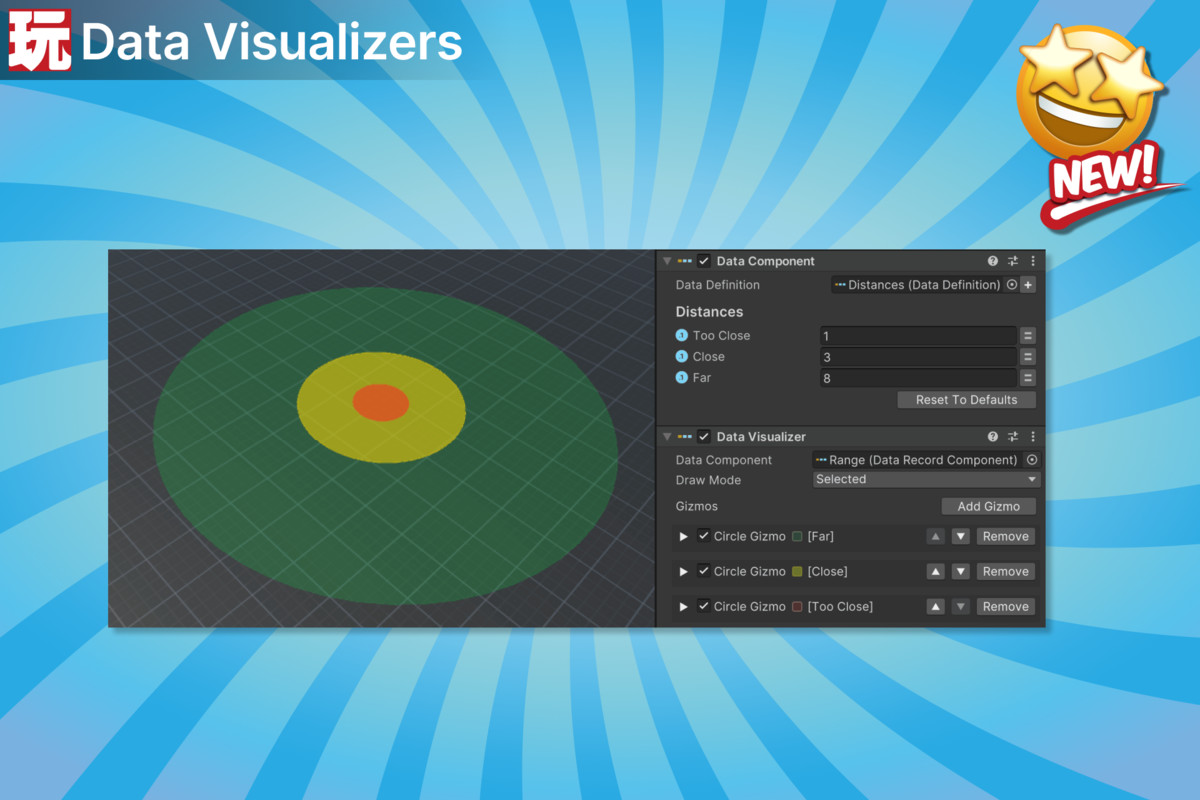Click the Too Close value field
The image size is (1200, 800).
click(918, 336)
